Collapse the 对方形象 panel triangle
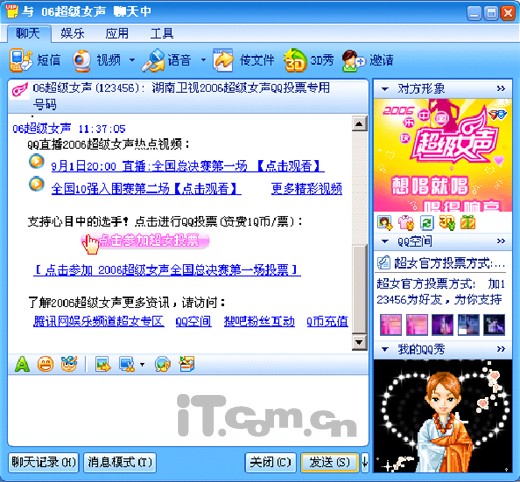 tap(385, 89)
